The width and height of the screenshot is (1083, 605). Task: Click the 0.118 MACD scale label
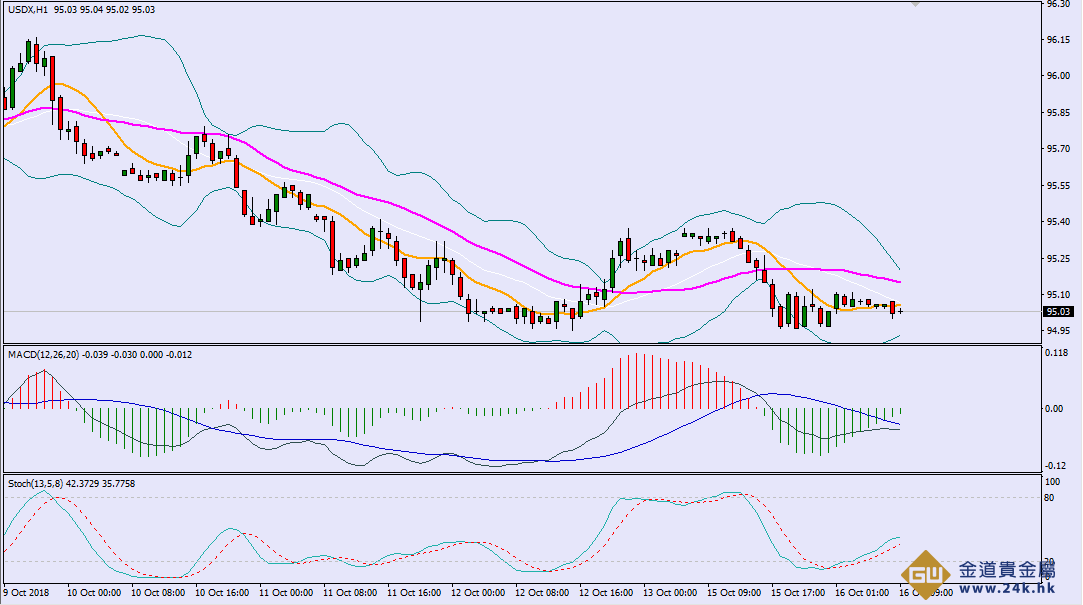click(x=1059, y=353)
